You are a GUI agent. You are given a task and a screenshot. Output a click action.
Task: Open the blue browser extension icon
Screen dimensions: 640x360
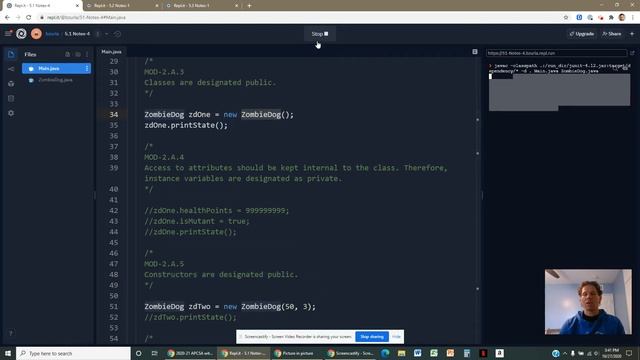point(579,18)
